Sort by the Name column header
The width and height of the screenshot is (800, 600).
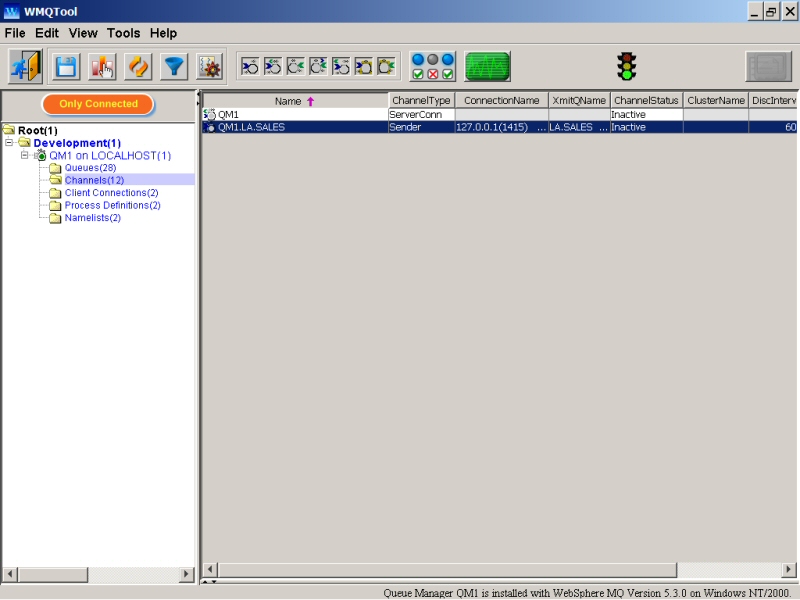tap(295, 101)
